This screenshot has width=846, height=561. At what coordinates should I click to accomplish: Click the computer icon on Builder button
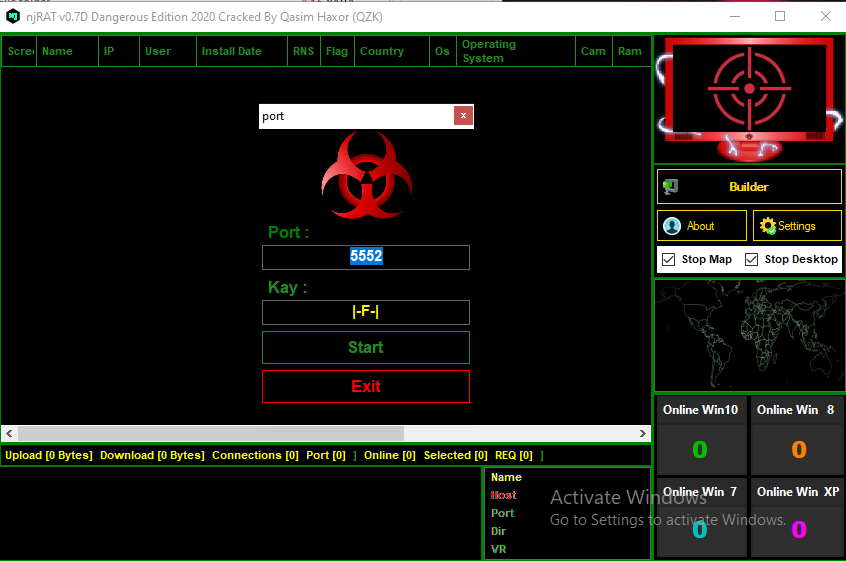(x=670, y=187)
